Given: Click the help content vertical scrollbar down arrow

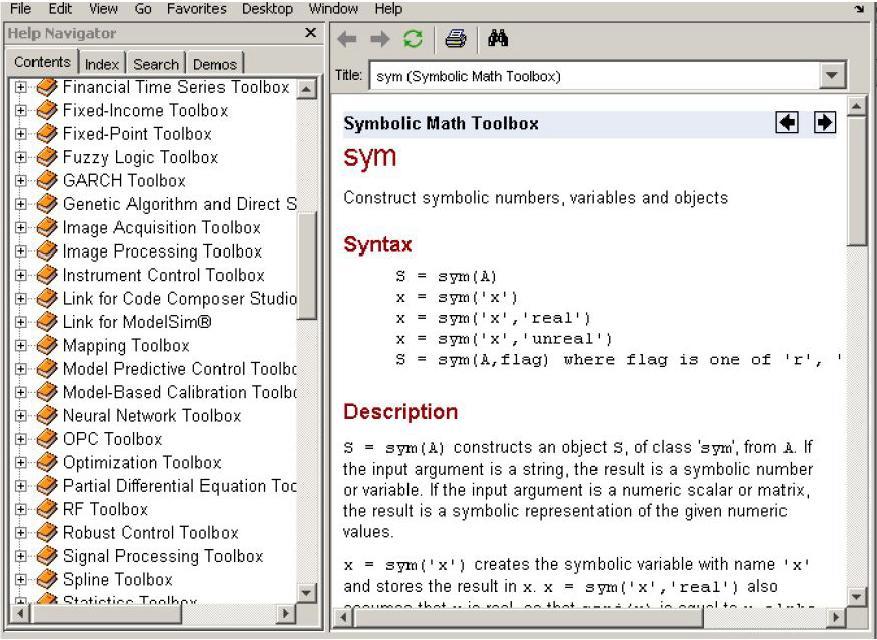Looking at the screenshot, I should [x=857, y=597].
